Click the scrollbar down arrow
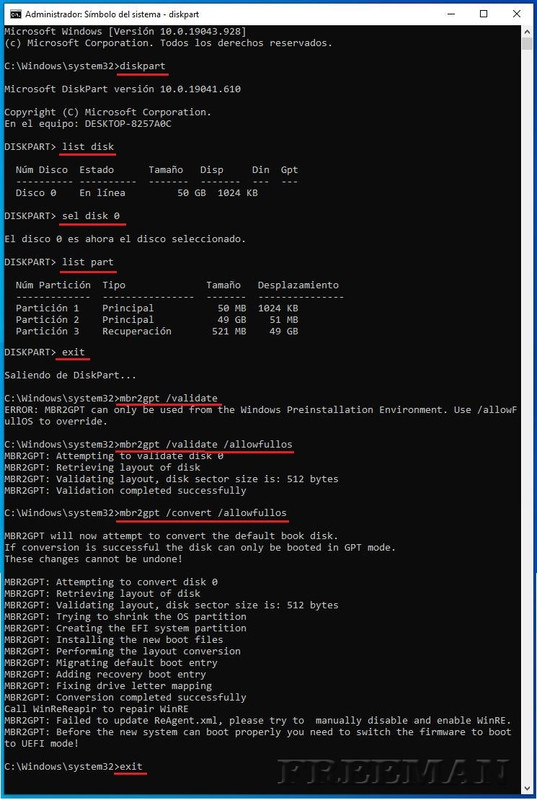Image resolution: width=537 pixels, height=800 pixels. tap(527, 788)
